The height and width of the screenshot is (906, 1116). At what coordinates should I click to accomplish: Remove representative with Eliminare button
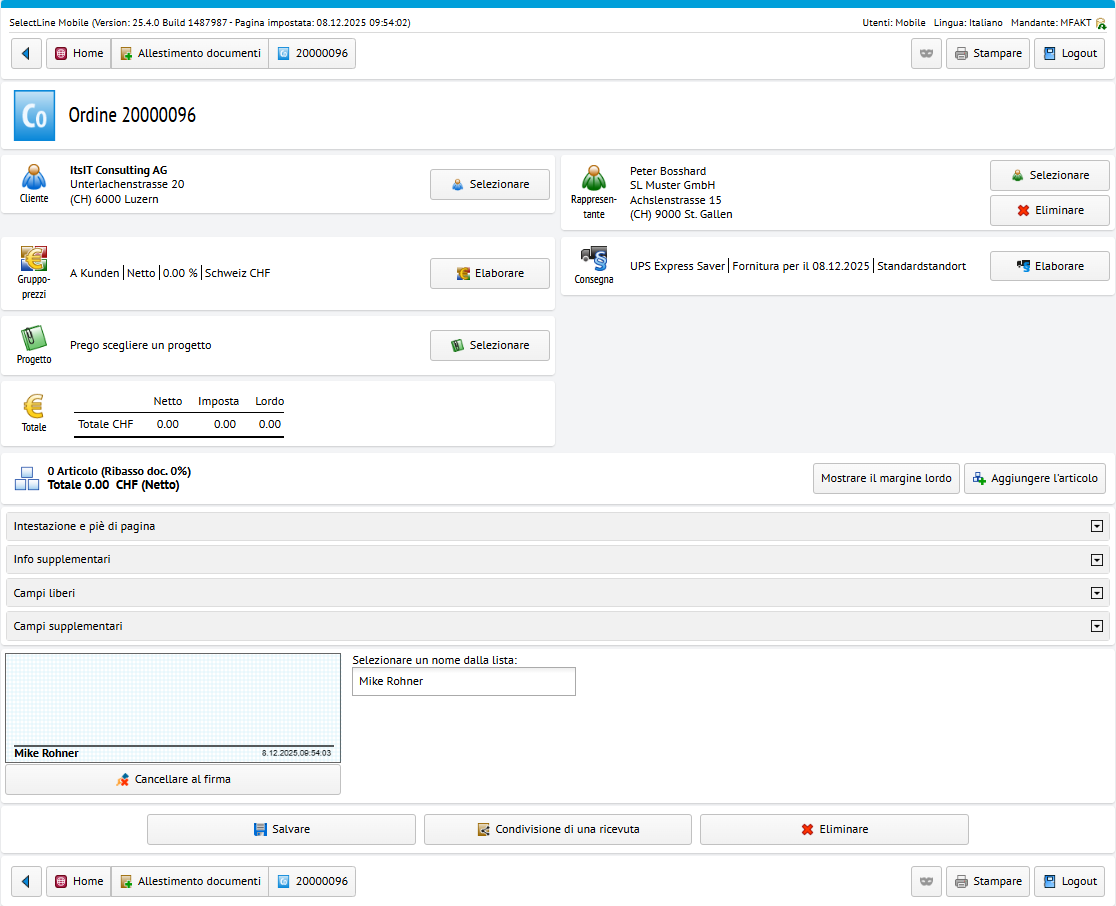coord(1049,211)
